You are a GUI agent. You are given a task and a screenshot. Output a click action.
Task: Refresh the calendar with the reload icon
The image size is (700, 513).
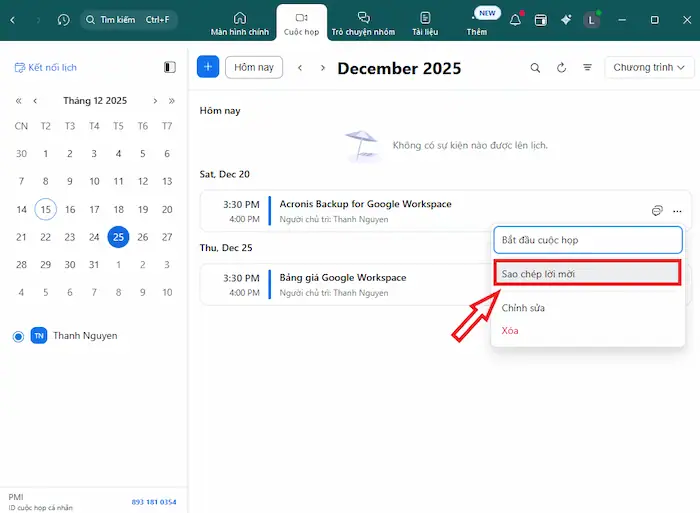[x=561, y=68]
